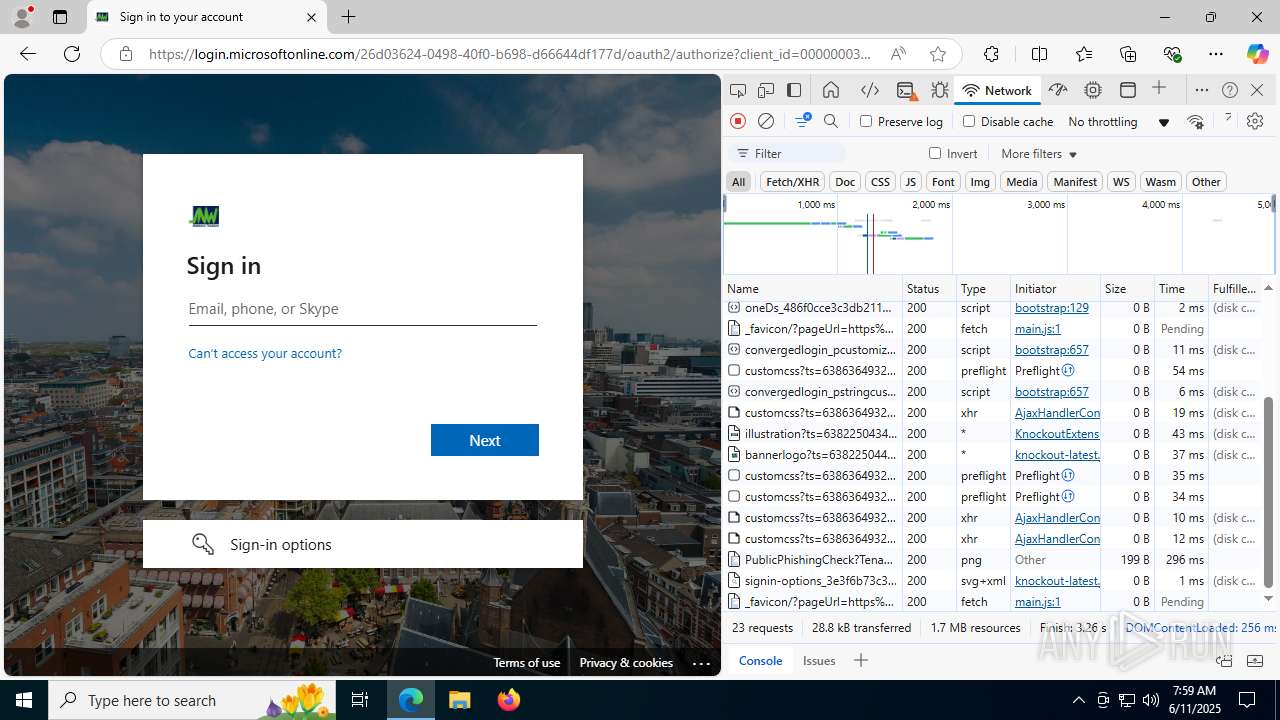Image resolution: width=1280 pixels, height=720 pixels.
Task: Open Sign-in options
Action: [x=363, y=544]
